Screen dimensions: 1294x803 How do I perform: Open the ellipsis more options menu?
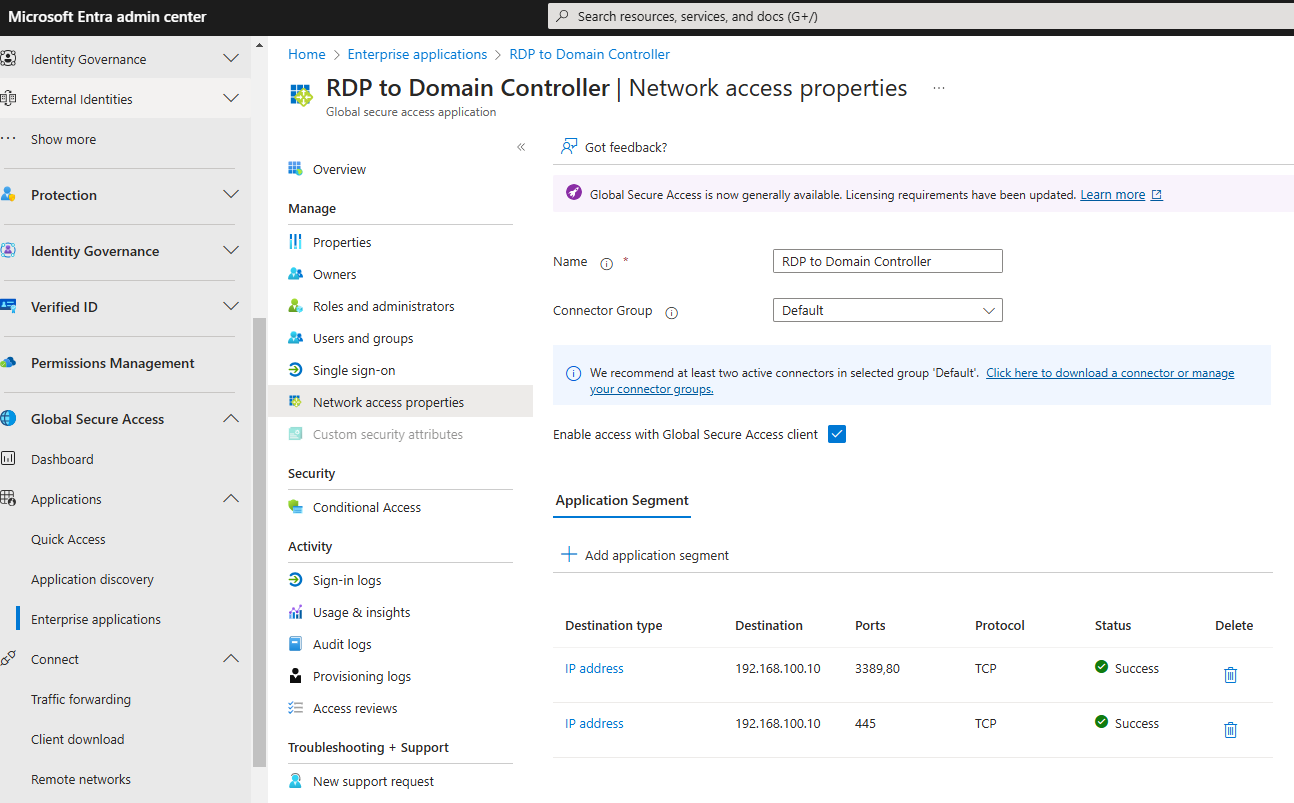pos(939,88)
